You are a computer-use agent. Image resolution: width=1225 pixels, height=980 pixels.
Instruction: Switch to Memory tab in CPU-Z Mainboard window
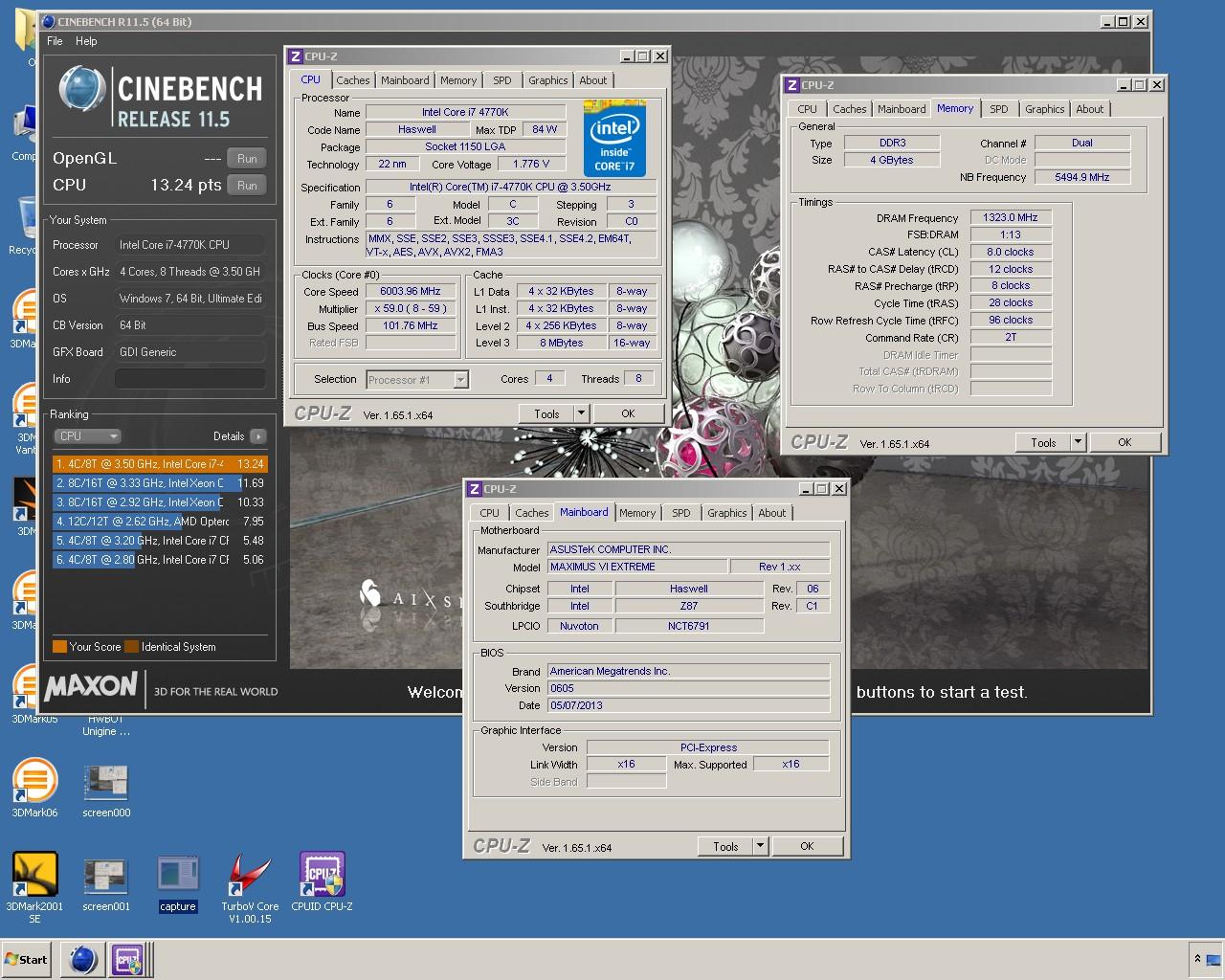(x=637, y=513)
